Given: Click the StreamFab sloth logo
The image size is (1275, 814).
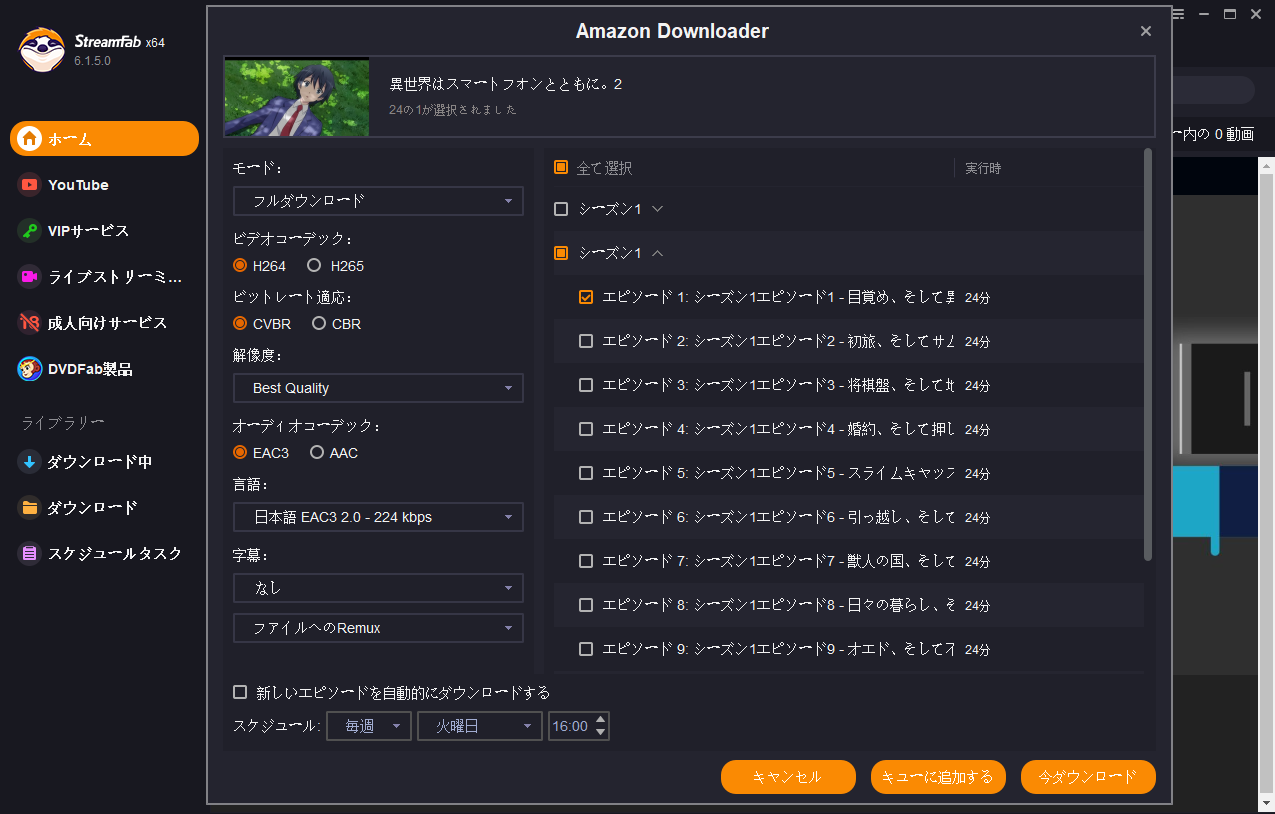Looking at the screenshot, I should (42, 49).
